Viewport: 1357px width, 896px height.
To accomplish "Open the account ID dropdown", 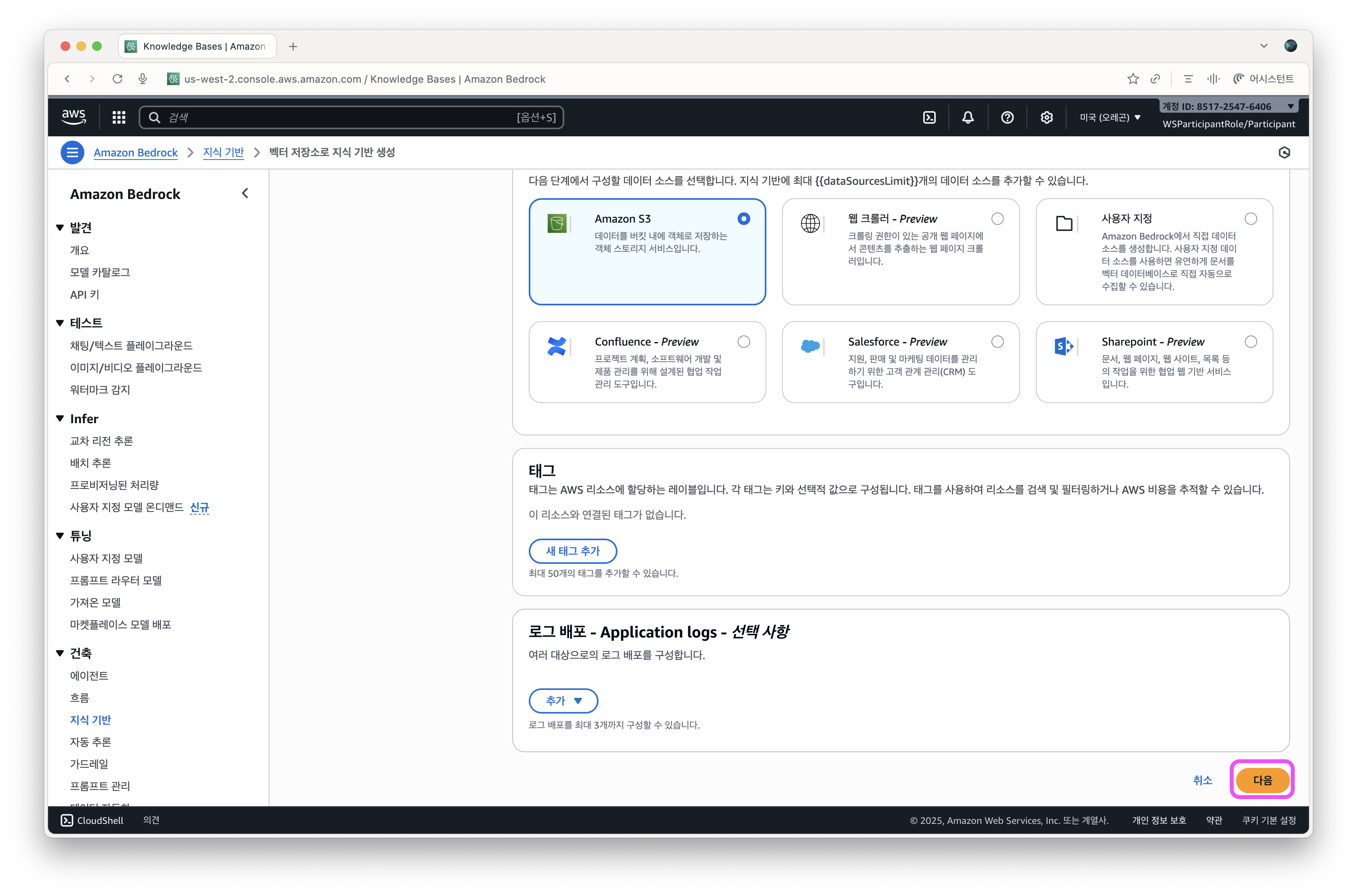I will coord(1229,106).
